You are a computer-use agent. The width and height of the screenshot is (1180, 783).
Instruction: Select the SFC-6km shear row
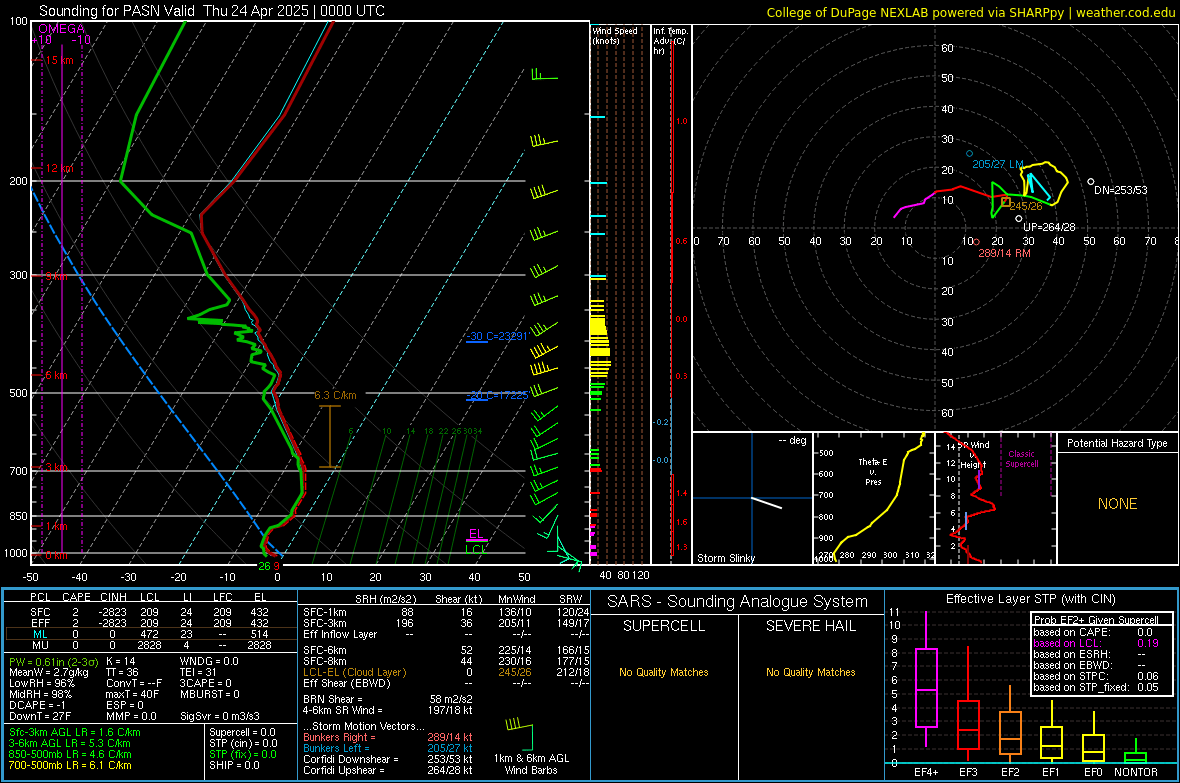(x=446, y=650)
